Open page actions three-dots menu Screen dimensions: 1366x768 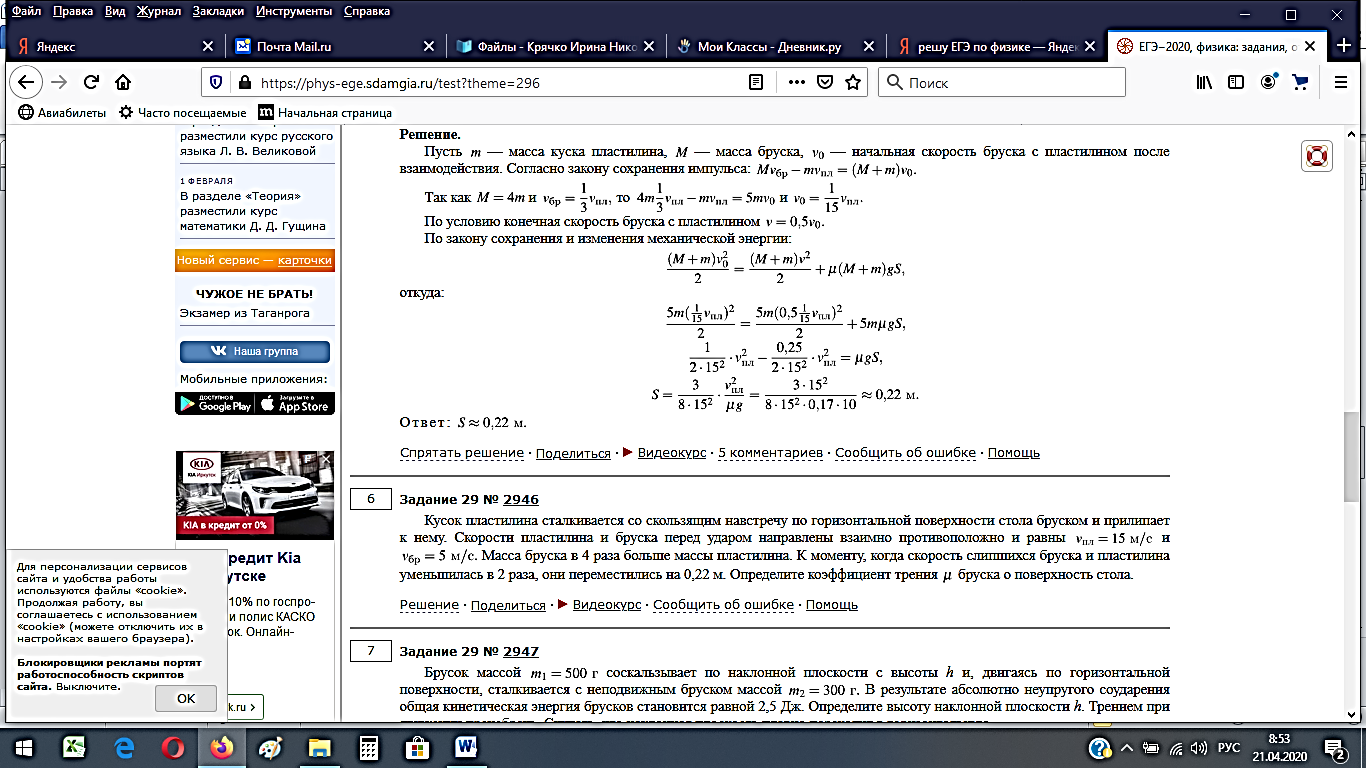pos(796,83)
